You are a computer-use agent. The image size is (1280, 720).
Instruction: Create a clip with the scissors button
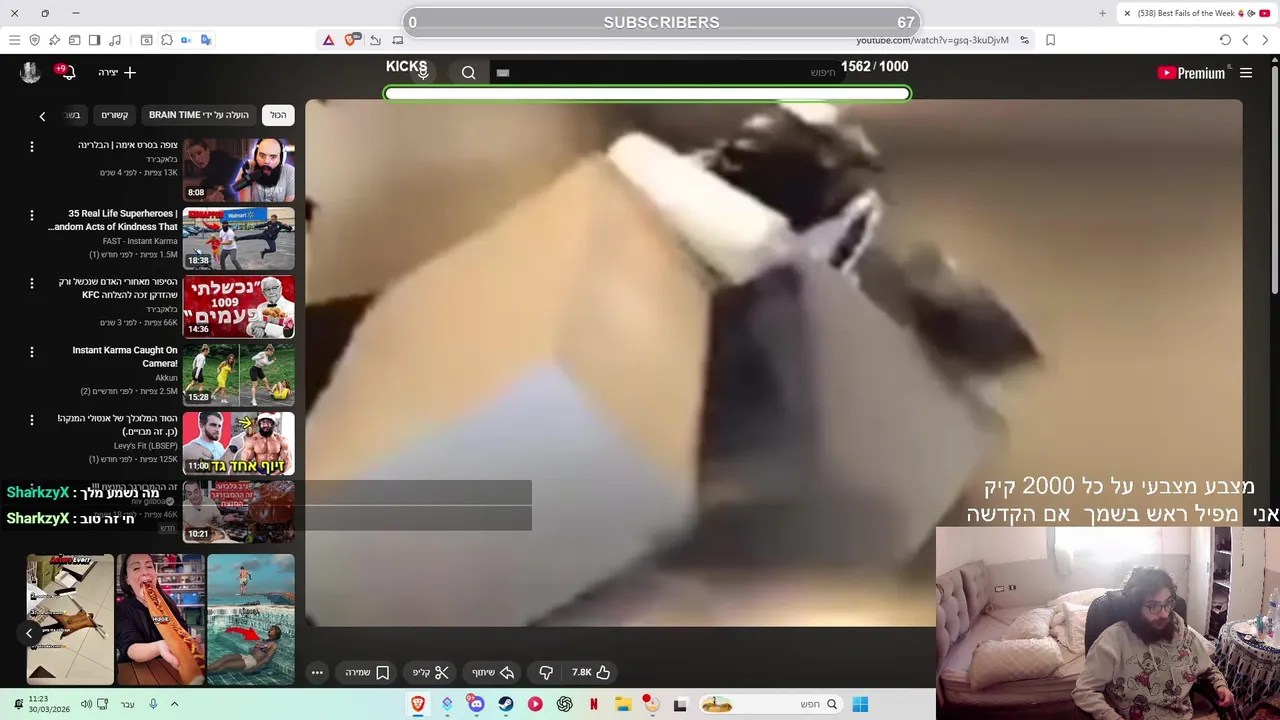tap(431, 672)
